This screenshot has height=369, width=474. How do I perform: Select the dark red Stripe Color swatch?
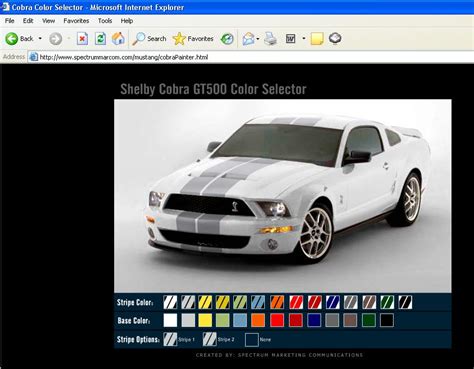[315, 302]
